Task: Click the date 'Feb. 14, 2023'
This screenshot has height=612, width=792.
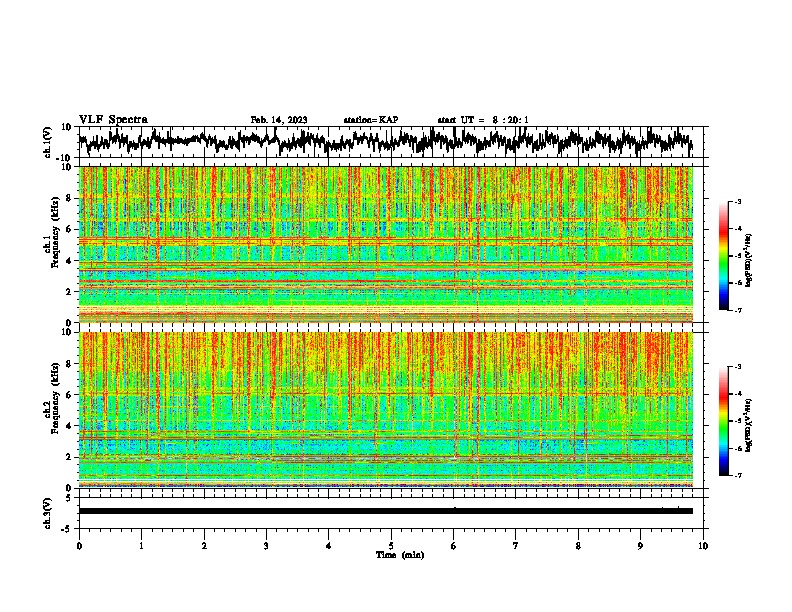Action: [x=279, y=120]
